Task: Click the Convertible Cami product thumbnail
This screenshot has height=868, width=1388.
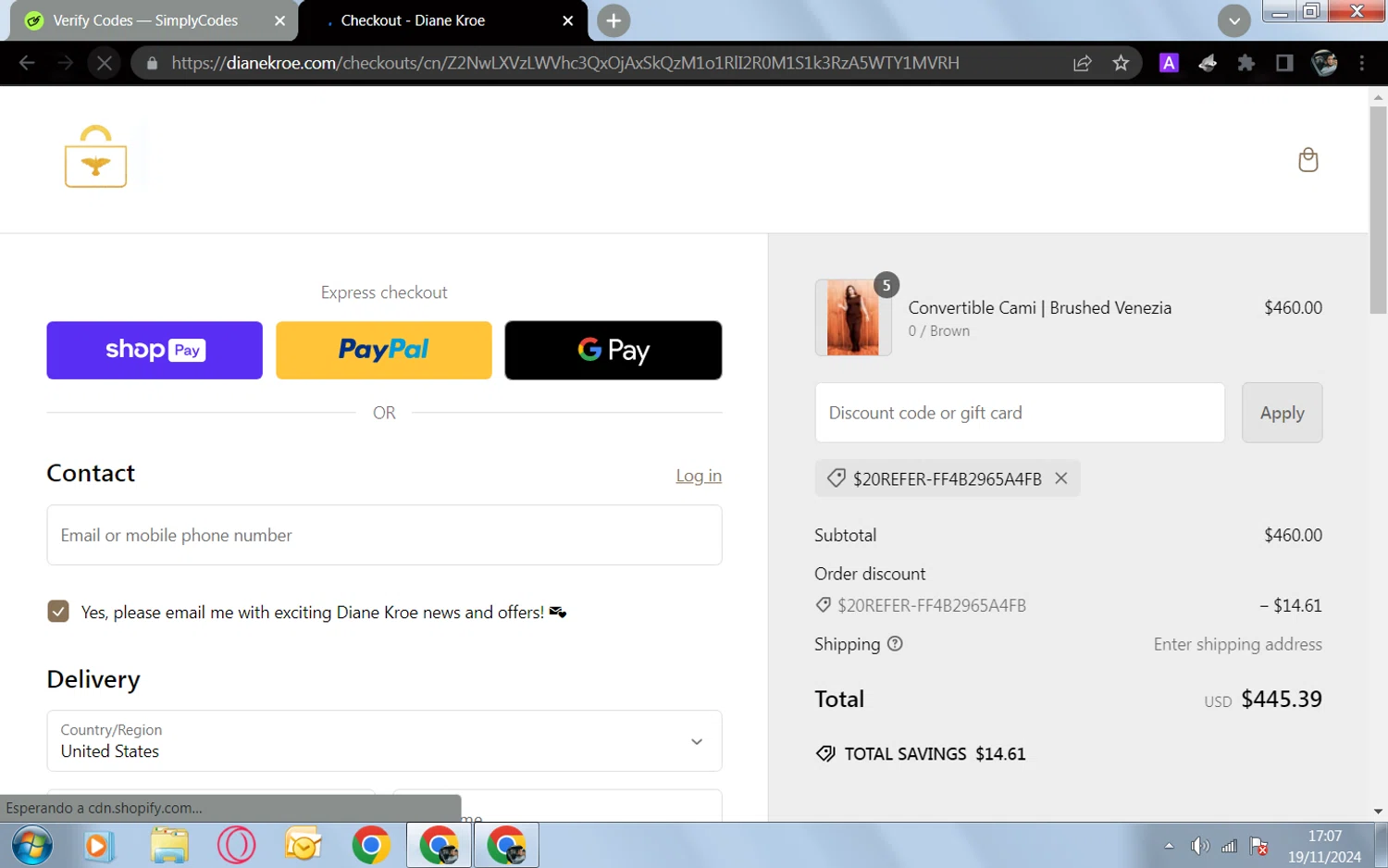Action: coord(852,317)
